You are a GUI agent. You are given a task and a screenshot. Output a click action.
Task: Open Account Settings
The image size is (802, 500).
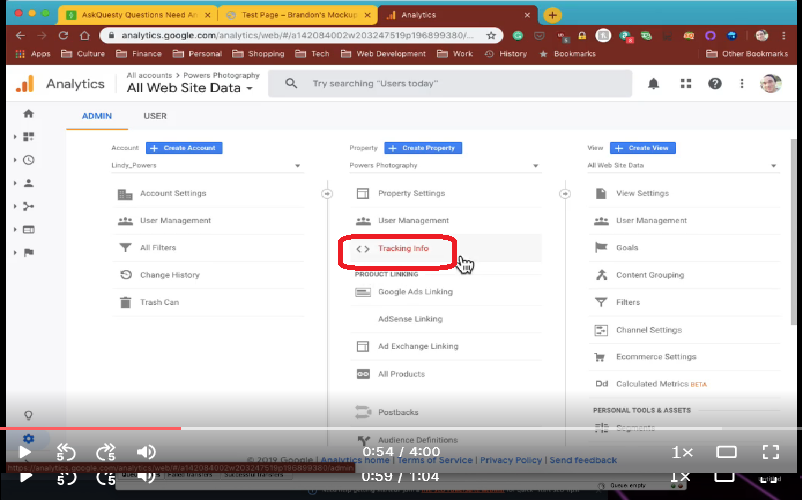pyautogui.click(x=173, y=193)
